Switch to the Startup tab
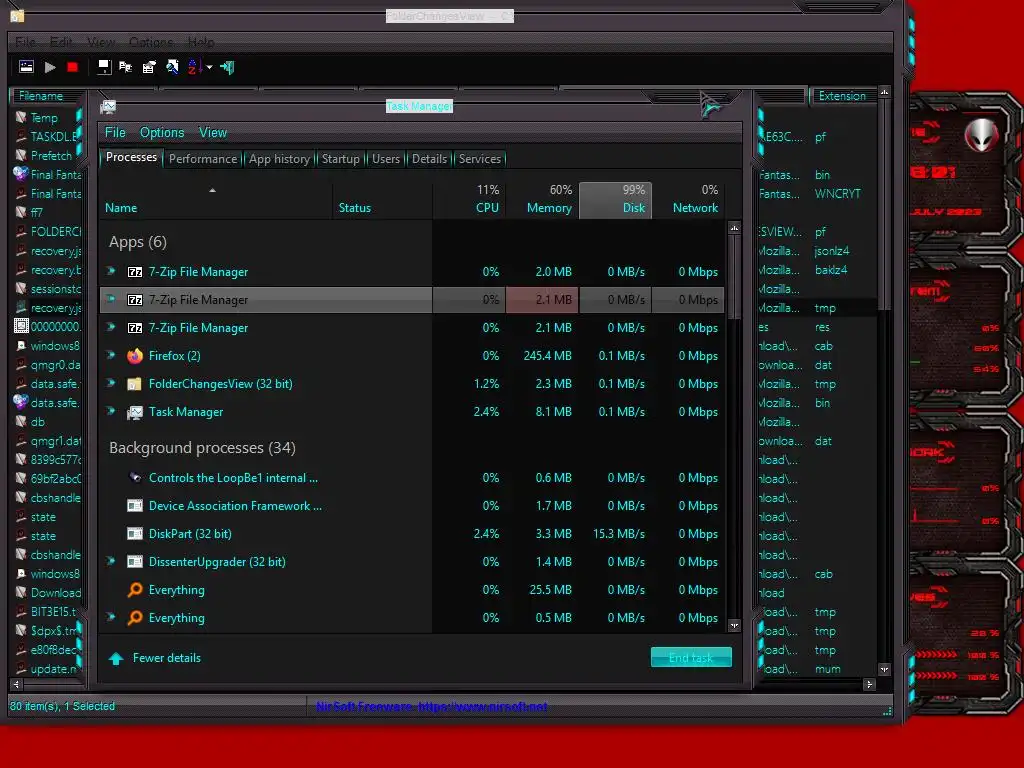The width and height of the screenshot is (1024, 768). pos(340,159)
